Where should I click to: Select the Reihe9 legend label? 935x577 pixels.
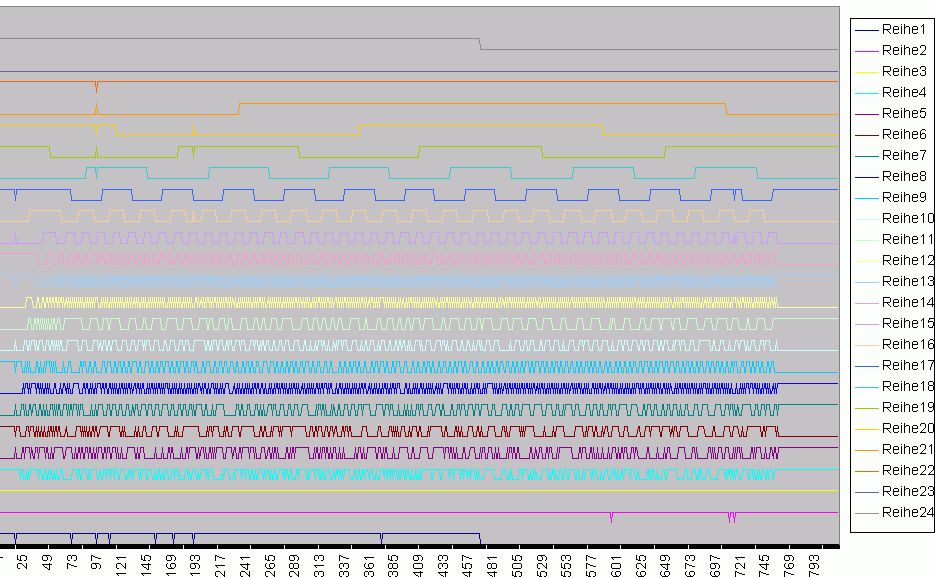tap(904, 197)
